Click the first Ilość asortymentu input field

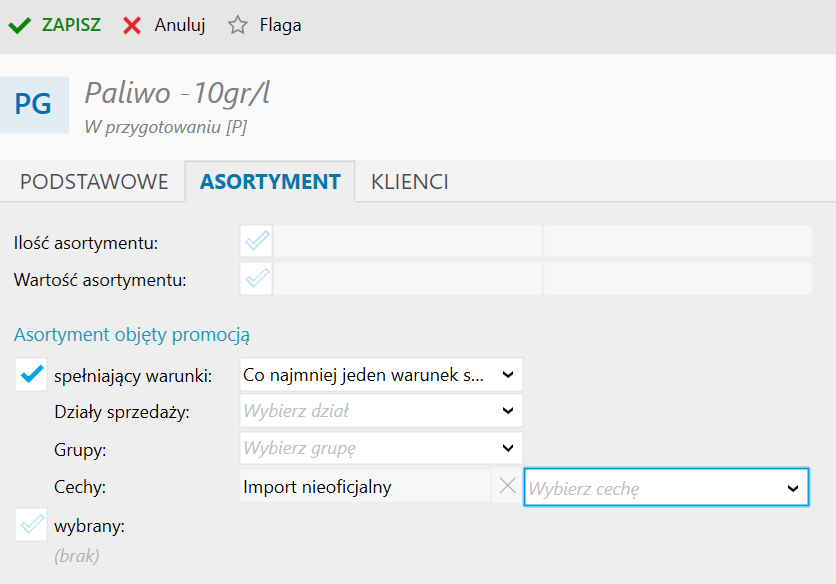tap(408, 241)
